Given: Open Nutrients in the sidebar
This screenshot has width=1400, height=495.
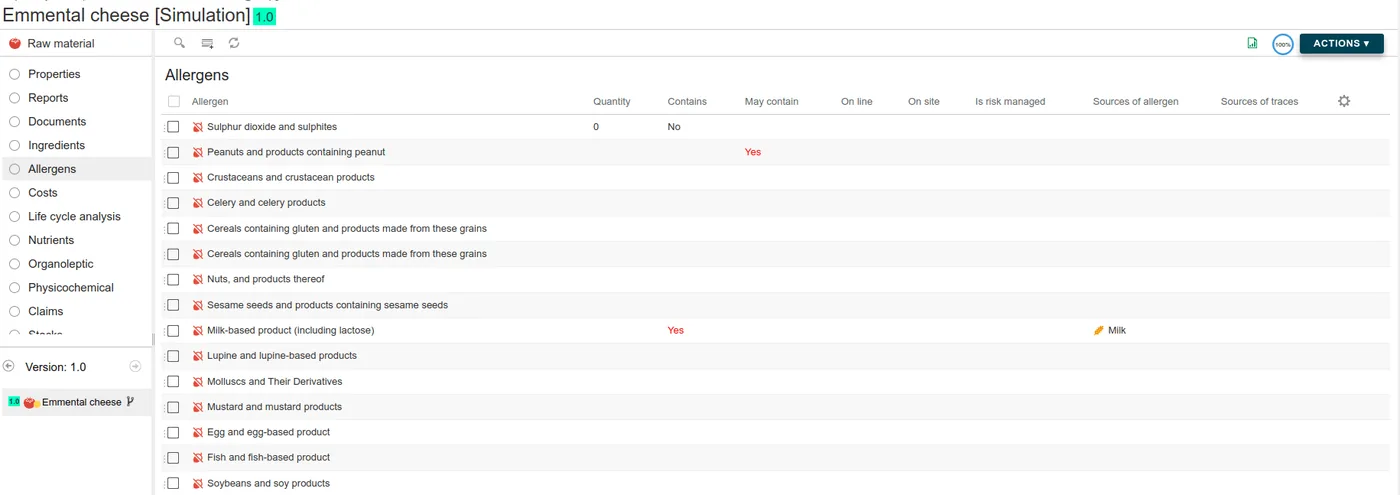Looking at the screenshot, I should [x=51, y=240].
